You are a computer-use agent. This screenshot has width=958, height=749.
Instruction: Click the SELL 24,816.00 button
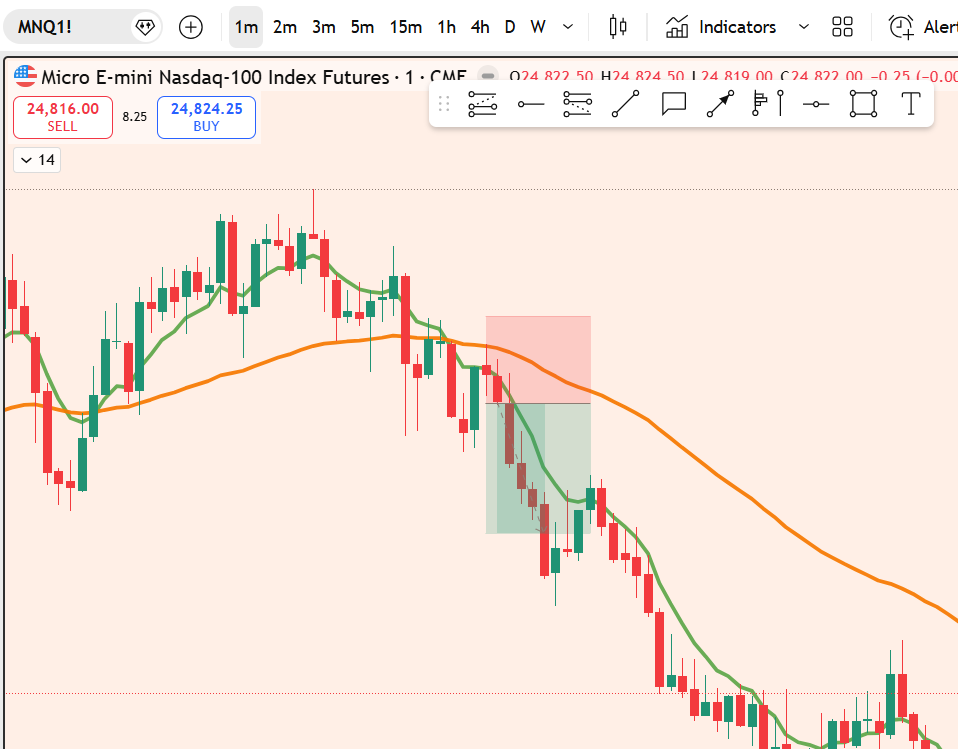62,117
